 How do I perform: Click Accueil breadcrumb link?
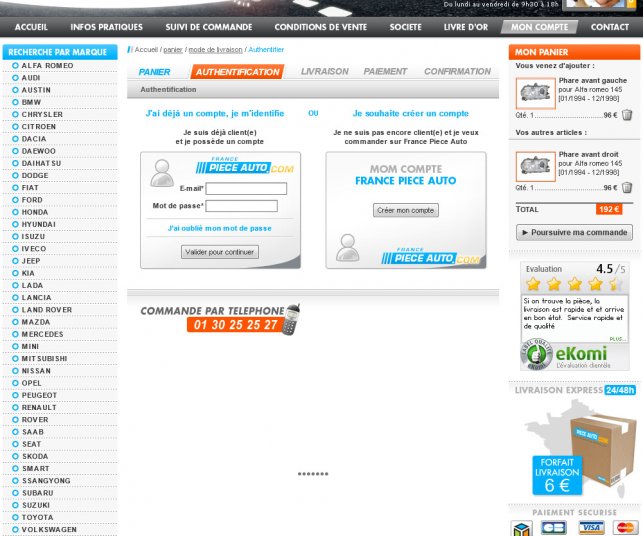pyautogui.click(x=146, y=50)
